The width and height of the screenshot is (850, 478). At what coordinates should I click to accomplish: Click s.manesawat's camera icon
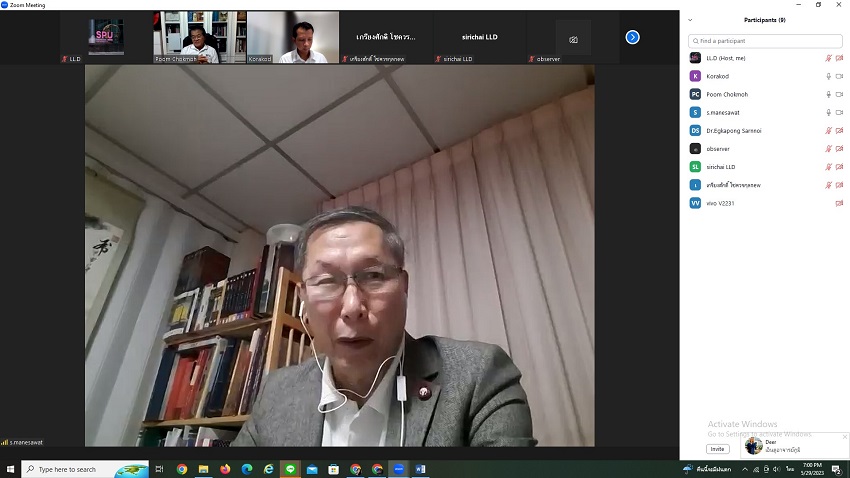[839, 113]
